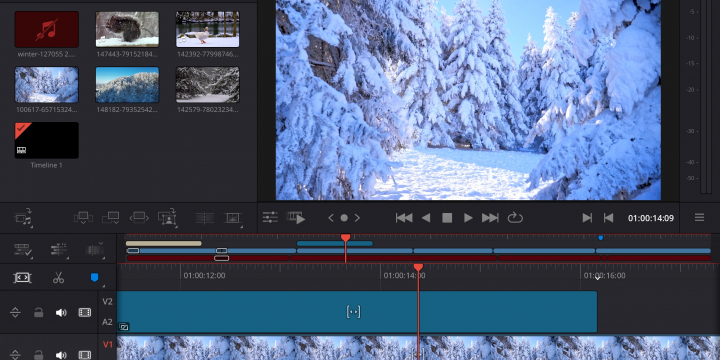Select the razor scissors cut tool
The height and width of the screenshot is (360, 720).
[58, 277]
